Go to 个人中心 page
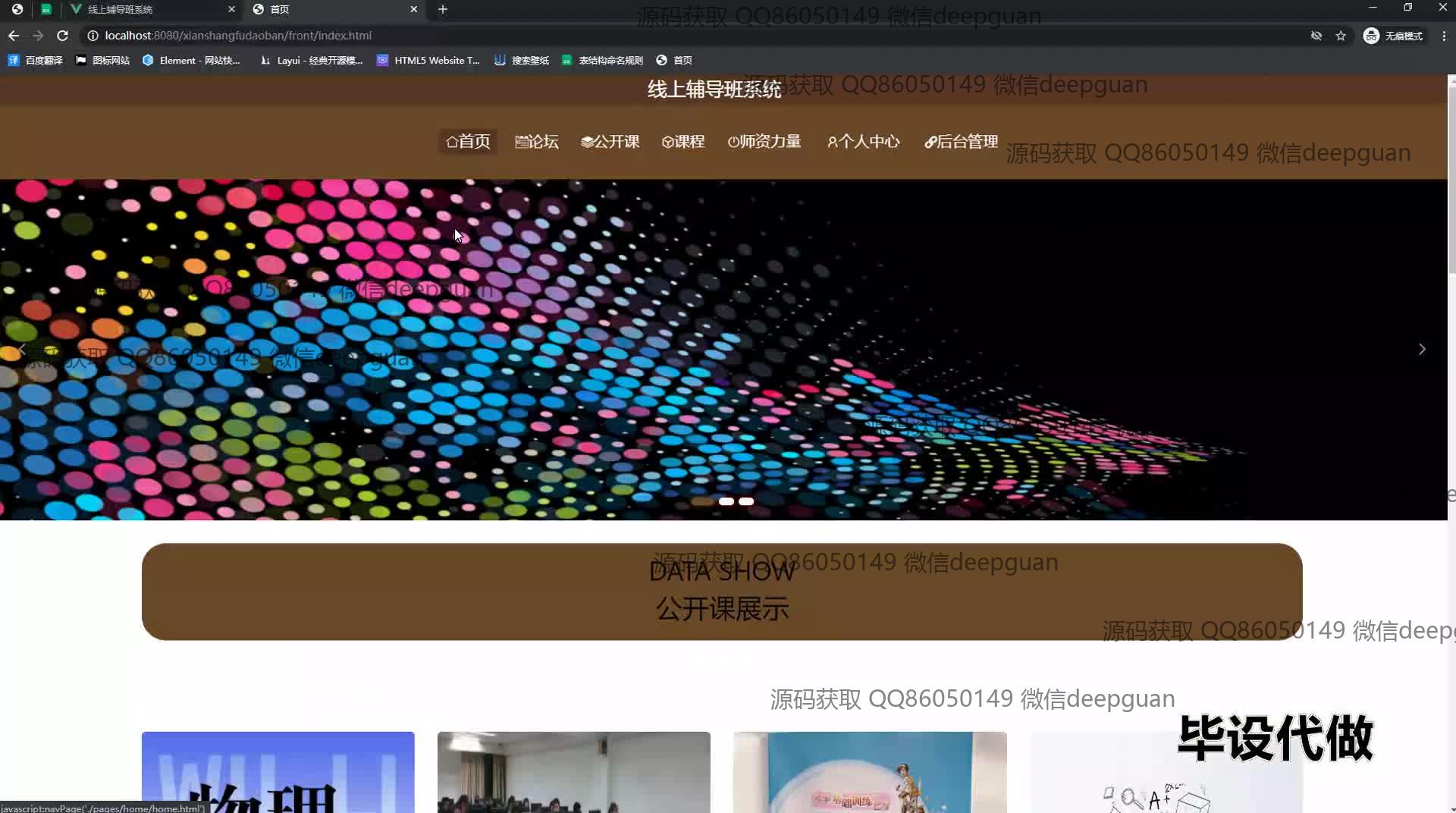1456x813 pixels. tap(863, 142)
